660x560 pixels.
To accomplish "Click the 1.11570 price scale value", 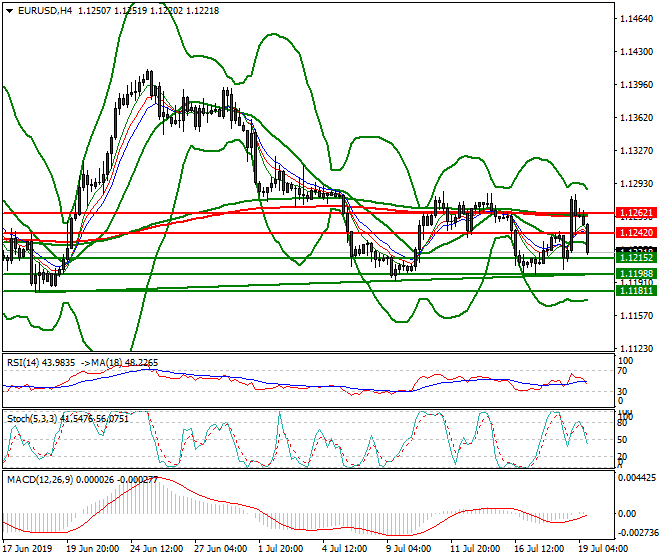I will (636, 315).
